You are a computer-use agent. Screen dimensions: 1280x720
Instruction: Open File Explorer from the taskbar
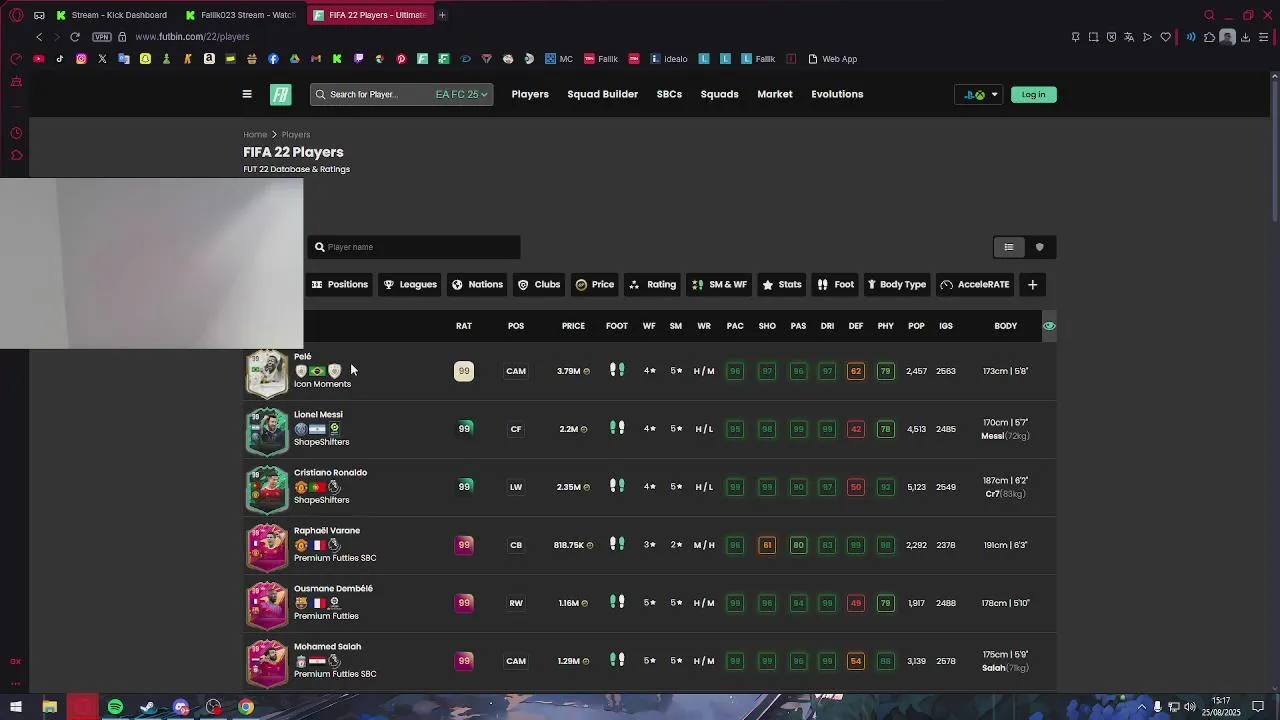49,707
